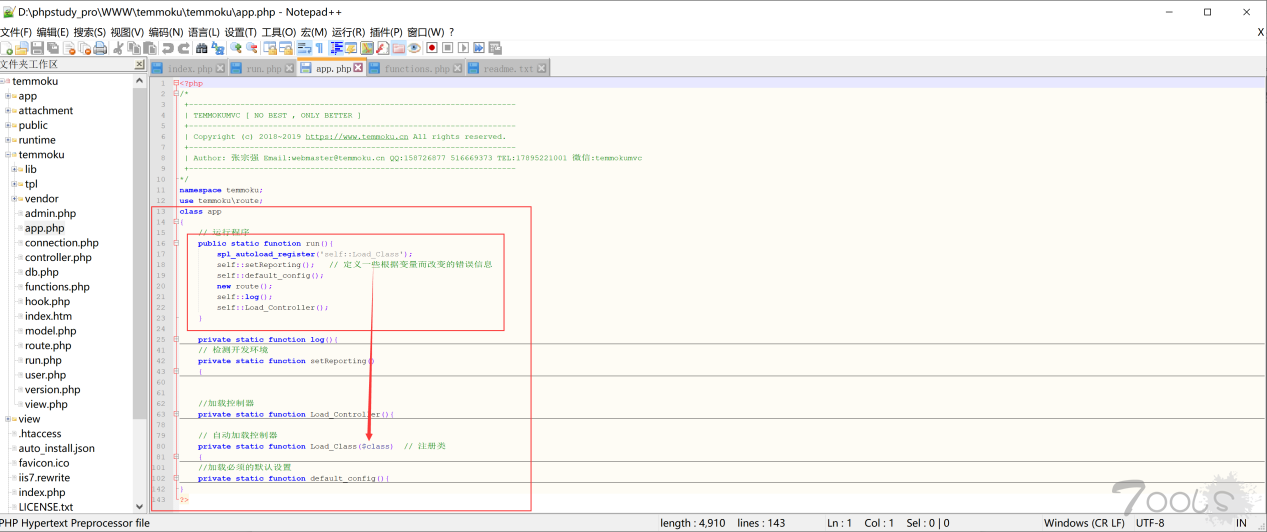Screen dimensions: 1267x532
Task: Open the https://www.temmoku.cn link in code
Action: pos(357,137)
